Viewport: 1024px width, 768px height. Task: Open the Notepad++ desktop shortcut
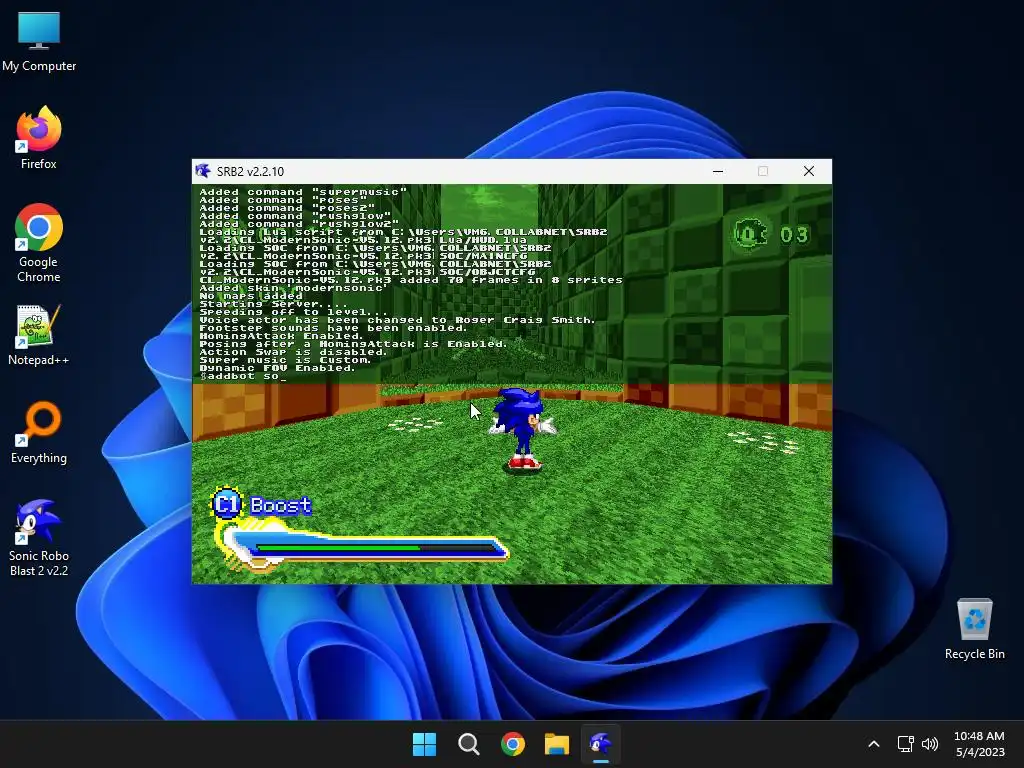(x=39, y=335)
